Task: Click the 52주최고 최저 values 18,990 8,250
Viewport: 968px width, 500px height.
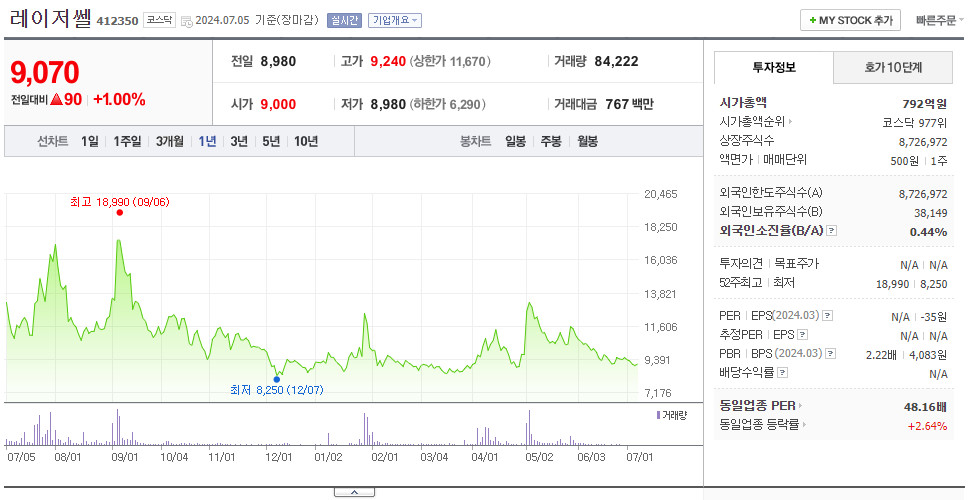Action: coord(912,284)
